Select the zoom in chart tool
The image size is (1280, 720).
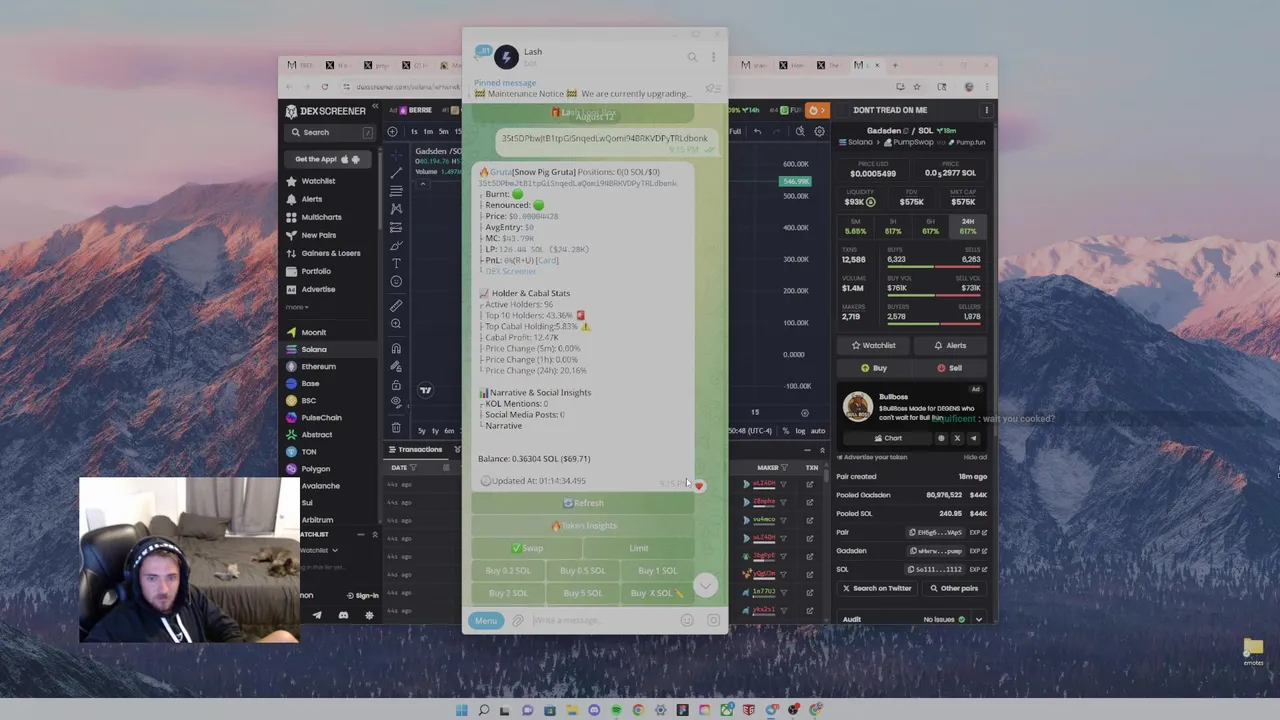pyautogui.click(x=396, y=324)
